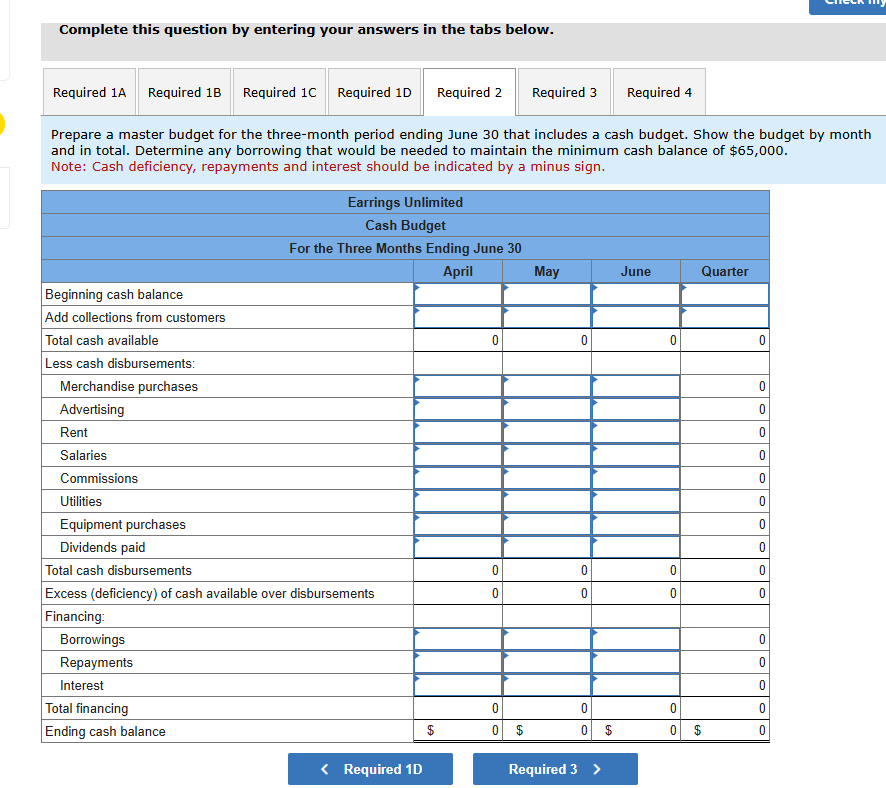Click the April Salaries input
This screenshot has height=788, width=886.
(x=458, y=455)
